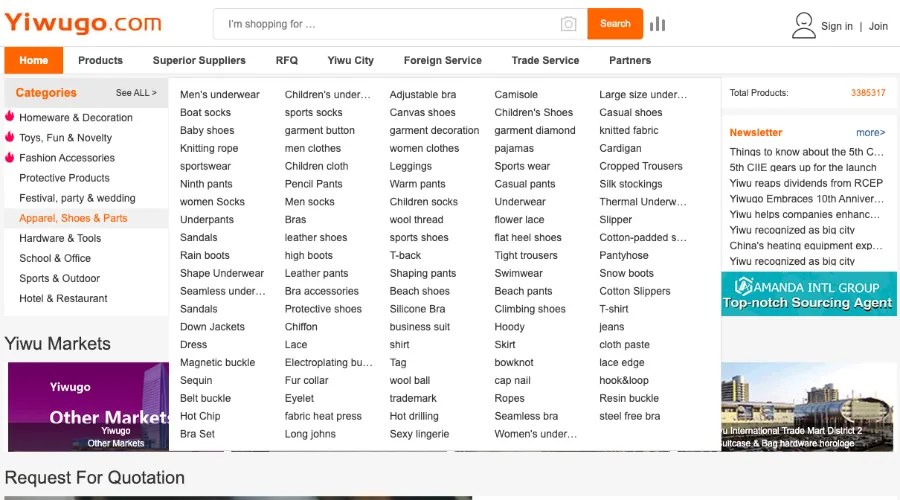Open Chiffon subcategory
Image resolution: width=900 pixels, height=500 pixels.
[x=301, y=327]
